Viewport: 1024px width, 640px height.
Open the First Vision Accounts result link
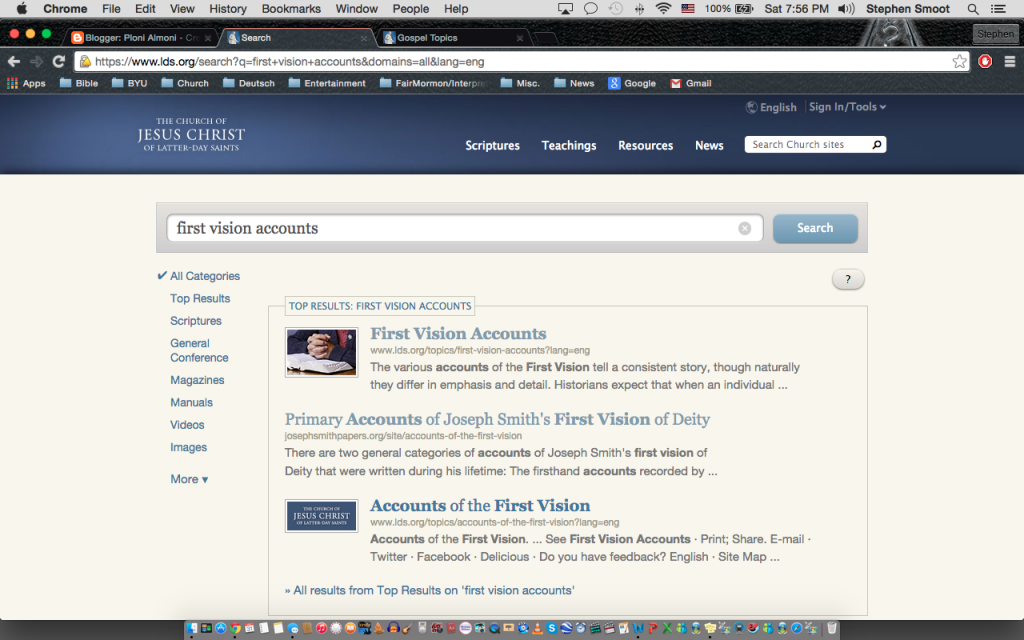(x=458, y=333)
